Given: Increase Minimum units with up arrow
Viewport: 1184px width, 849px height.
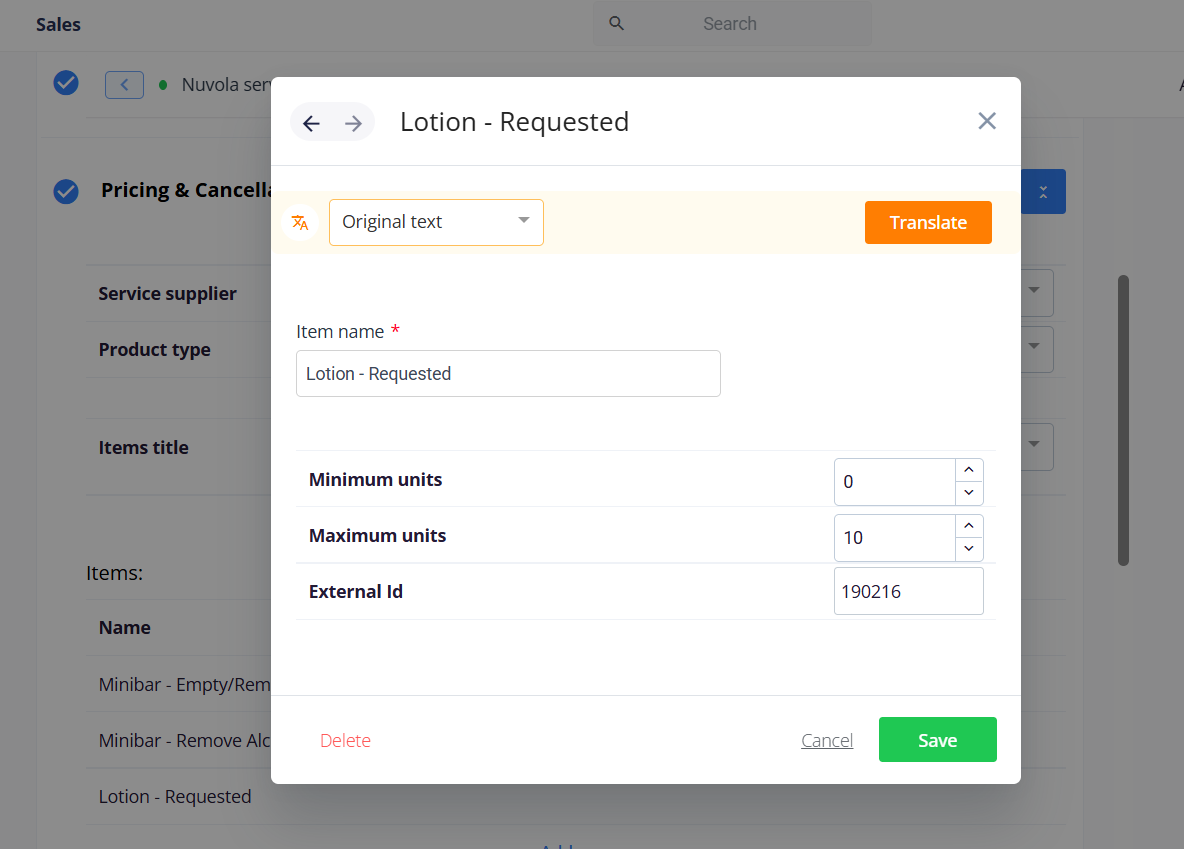Looking at the screenshot, I should tap(969, 470).
